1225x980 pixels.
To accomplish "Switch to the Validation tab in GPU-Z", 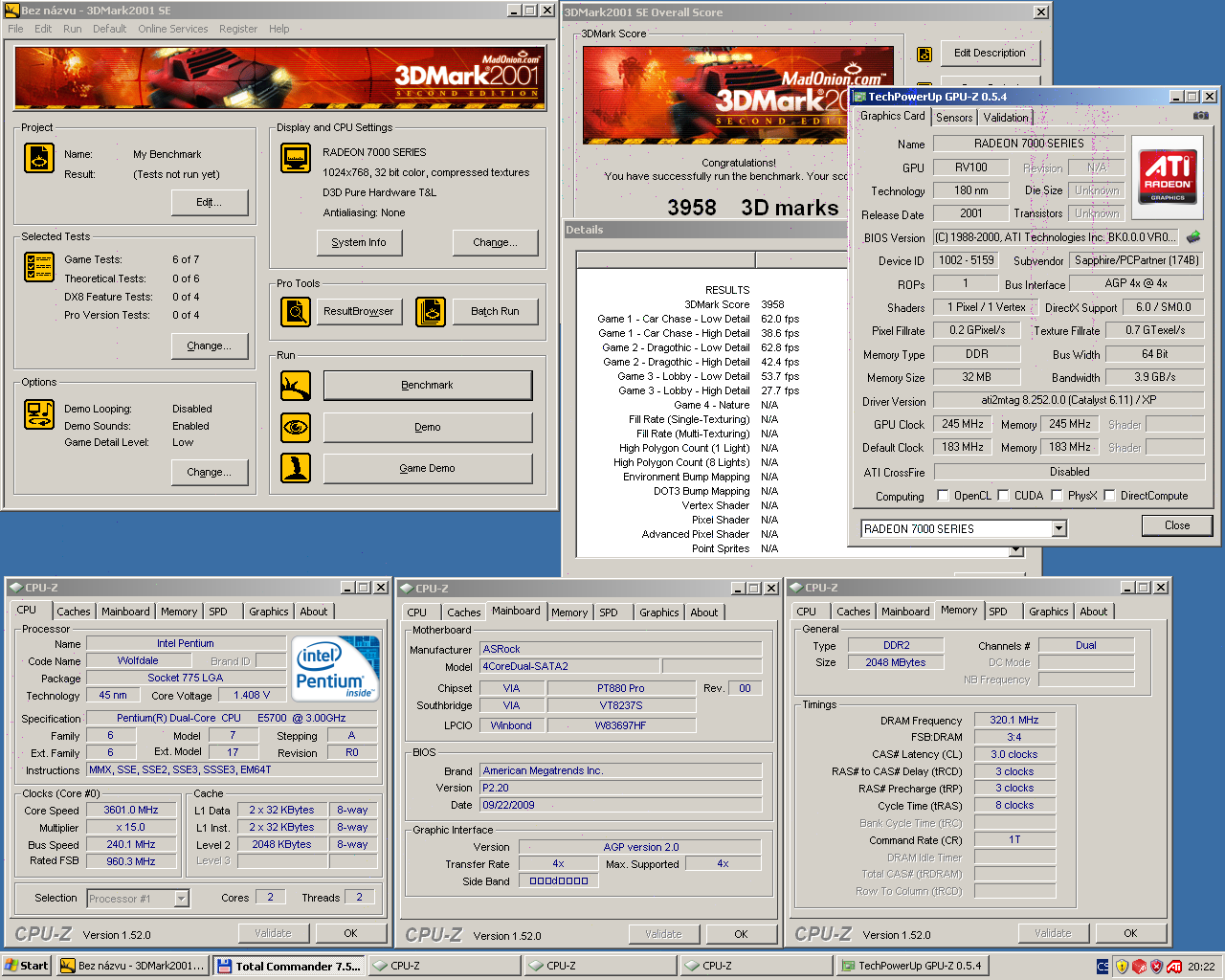I will (1006, 118).
